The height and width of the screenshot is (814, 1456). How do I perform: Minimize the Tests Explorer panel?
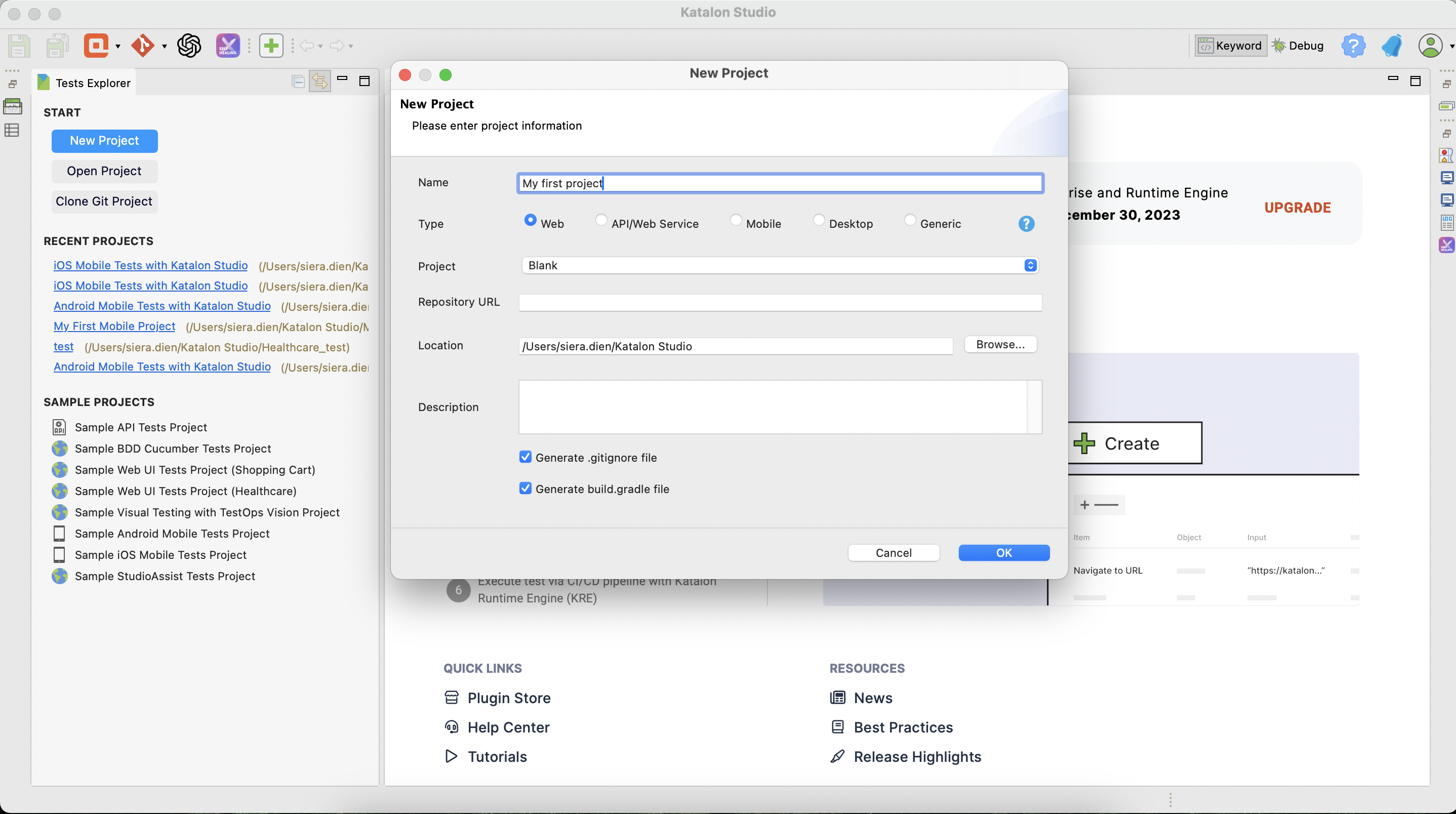pyautogui.click(x=342, y=78)
